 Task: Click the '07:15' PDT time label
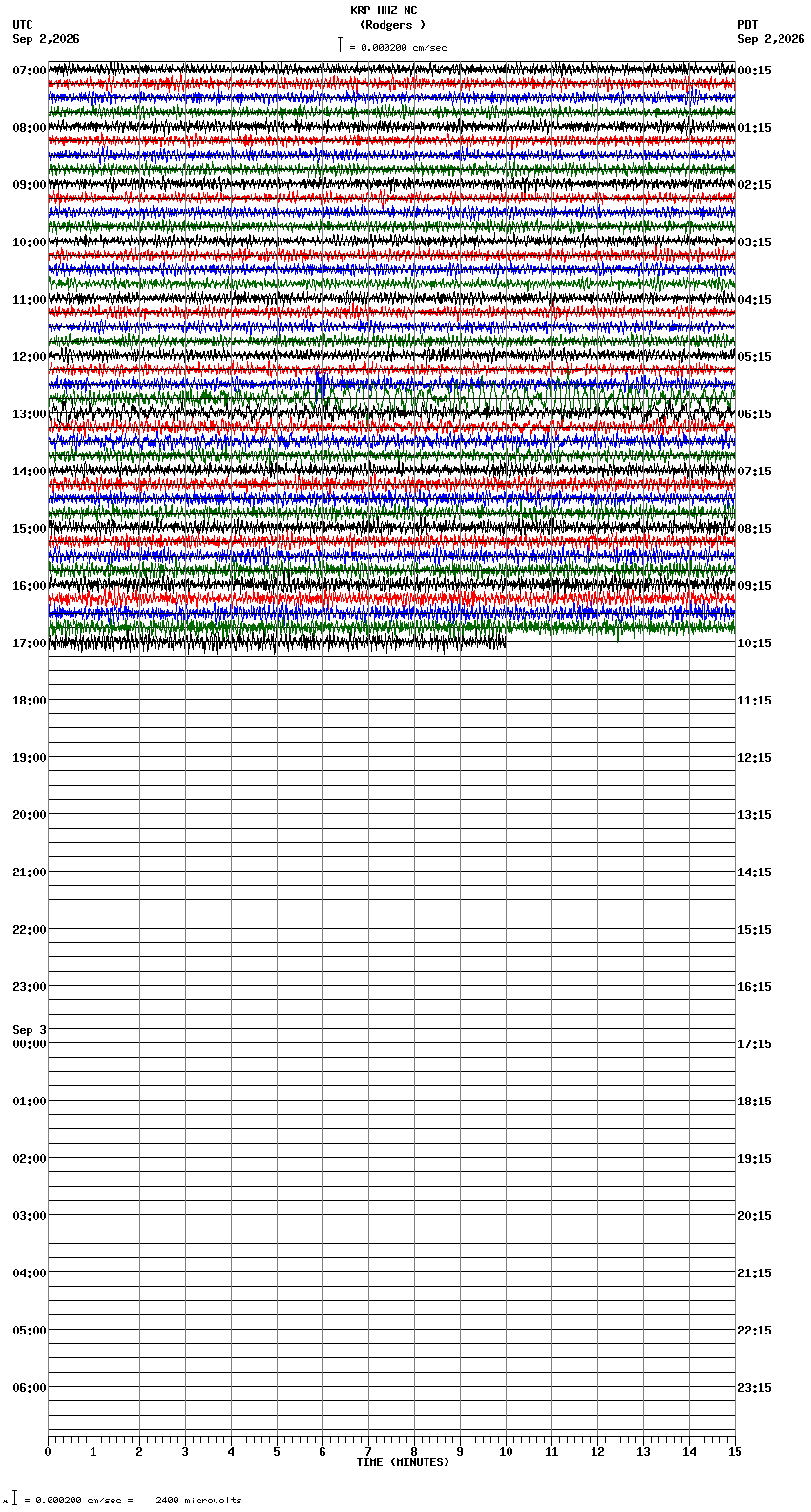coord(755,472)
